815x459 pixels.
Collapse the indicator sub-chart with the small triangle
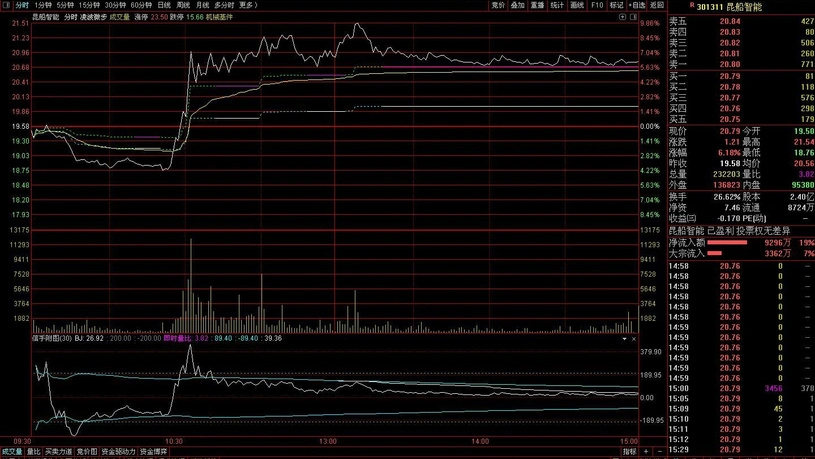(624, 339)
